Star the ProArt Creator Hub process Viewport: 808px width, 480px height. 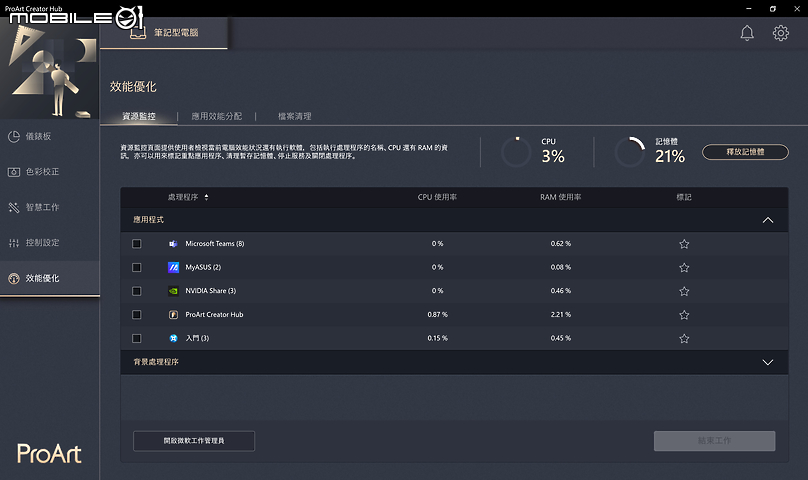tap(684, 315)
